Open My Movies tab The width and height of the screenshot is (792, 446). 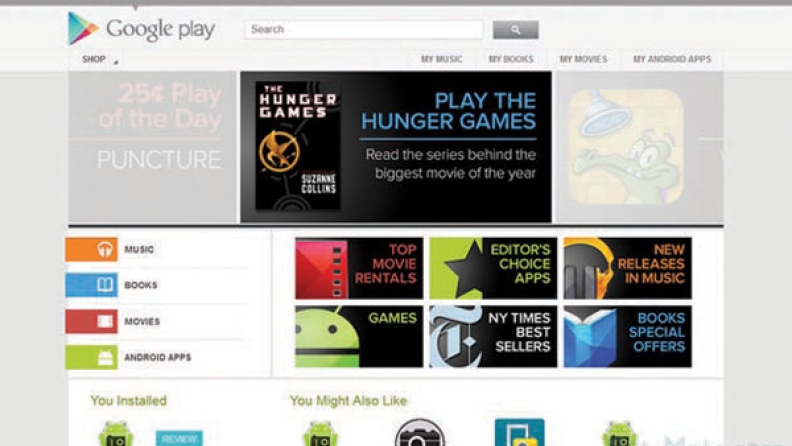583,59
